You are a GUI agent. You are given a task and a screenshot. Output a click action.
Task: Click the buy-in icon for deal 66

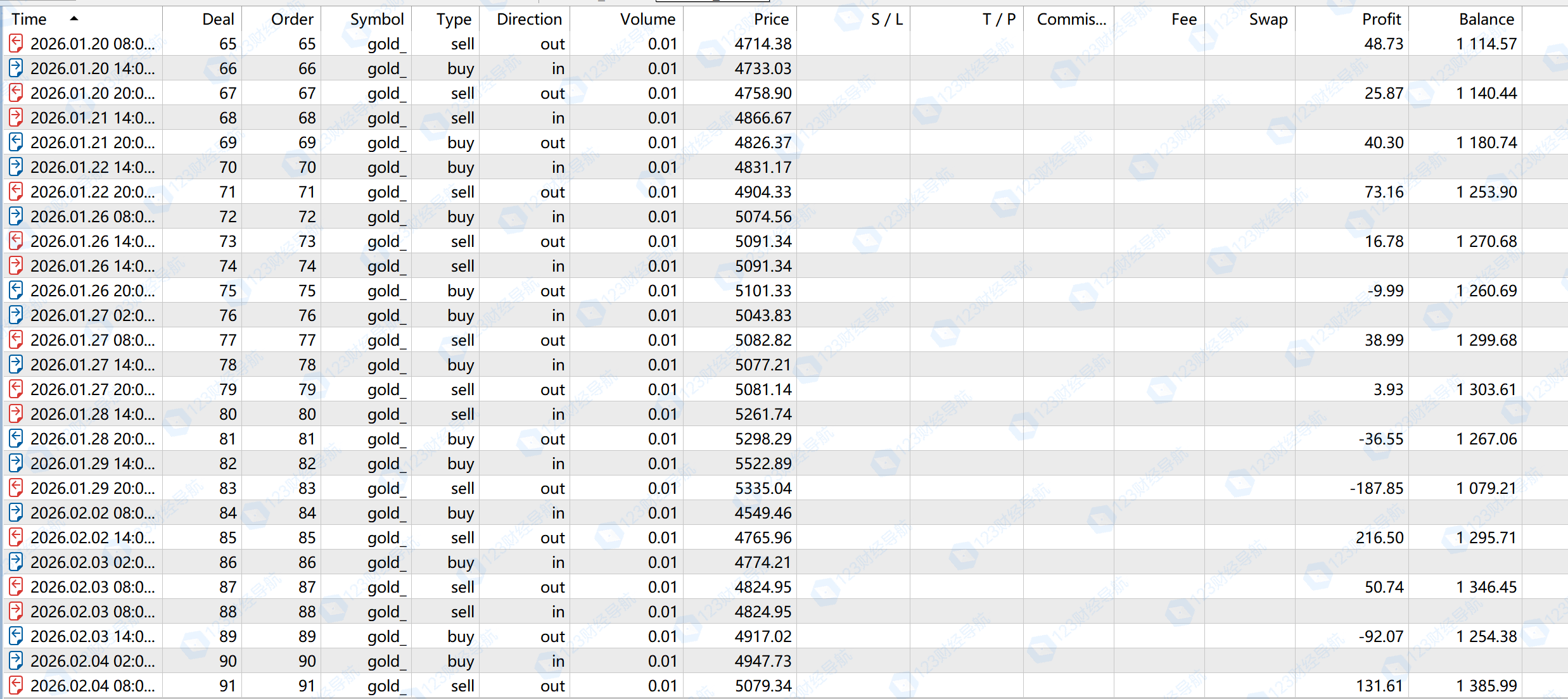(16, 68)
